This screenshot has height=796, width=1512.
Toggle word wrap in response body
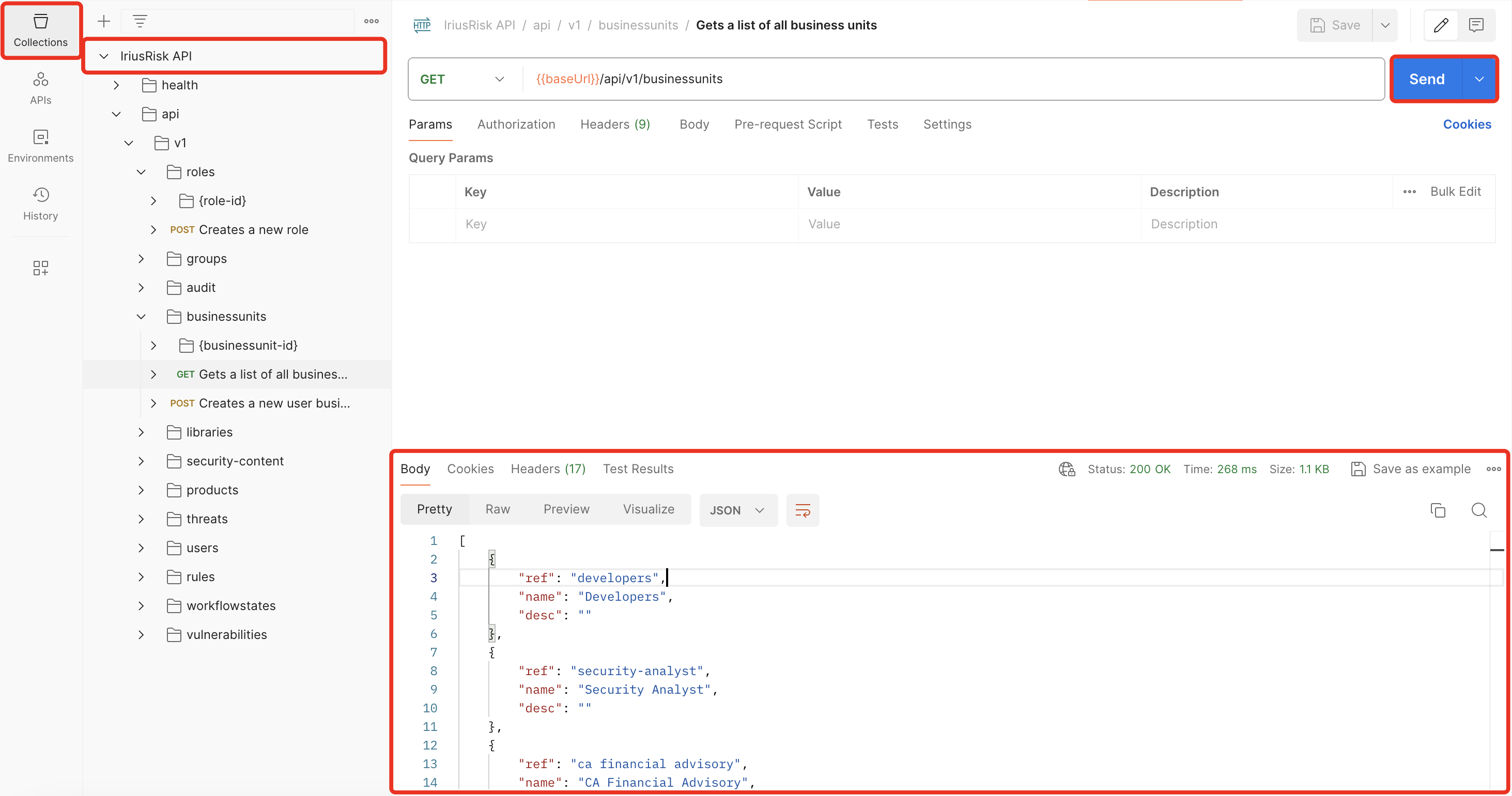pos(803,510)
